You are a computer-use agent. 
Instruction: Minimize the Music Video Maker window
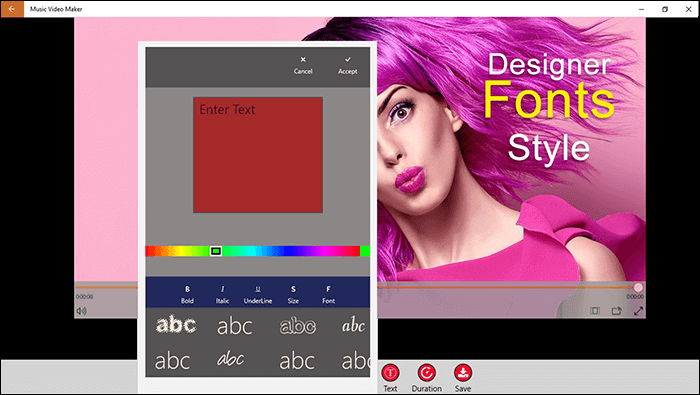[x=642, y=9]
